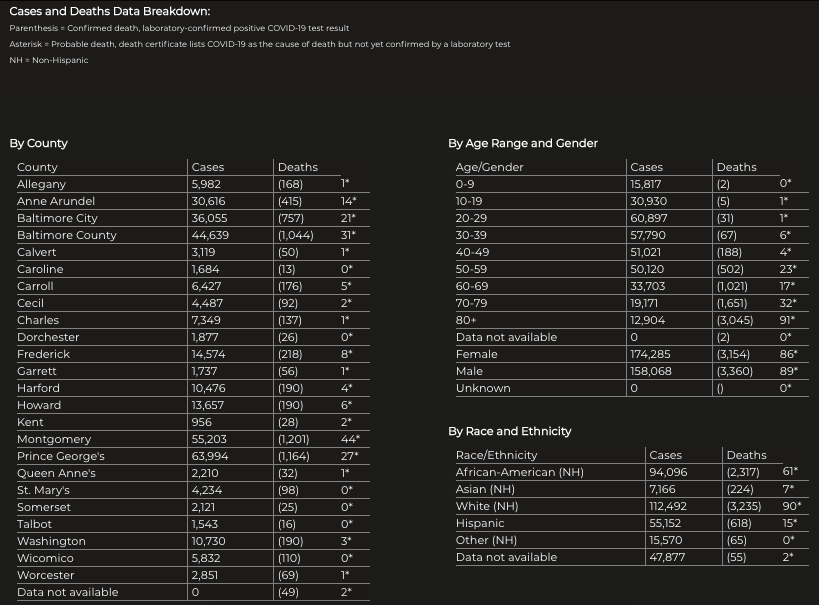Click White (NH) cases value 112,492
Screen dimensions: 819x605
(672, 506)
